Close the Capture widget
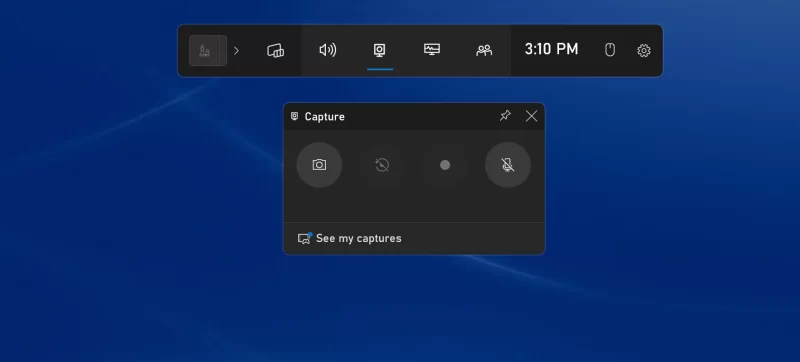 (x=531, y=116)
